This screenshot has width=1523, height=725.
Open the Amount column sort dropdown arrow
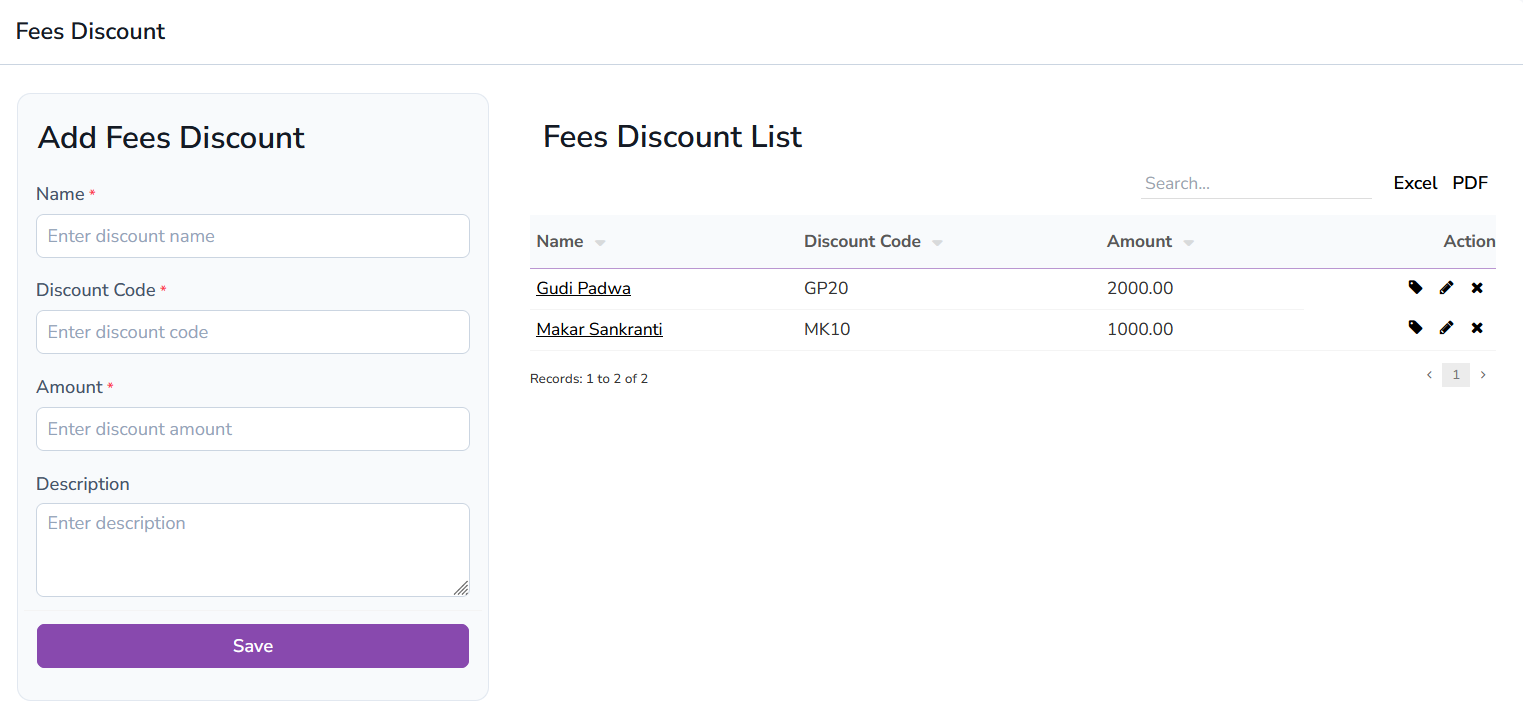pos(1189,242)
